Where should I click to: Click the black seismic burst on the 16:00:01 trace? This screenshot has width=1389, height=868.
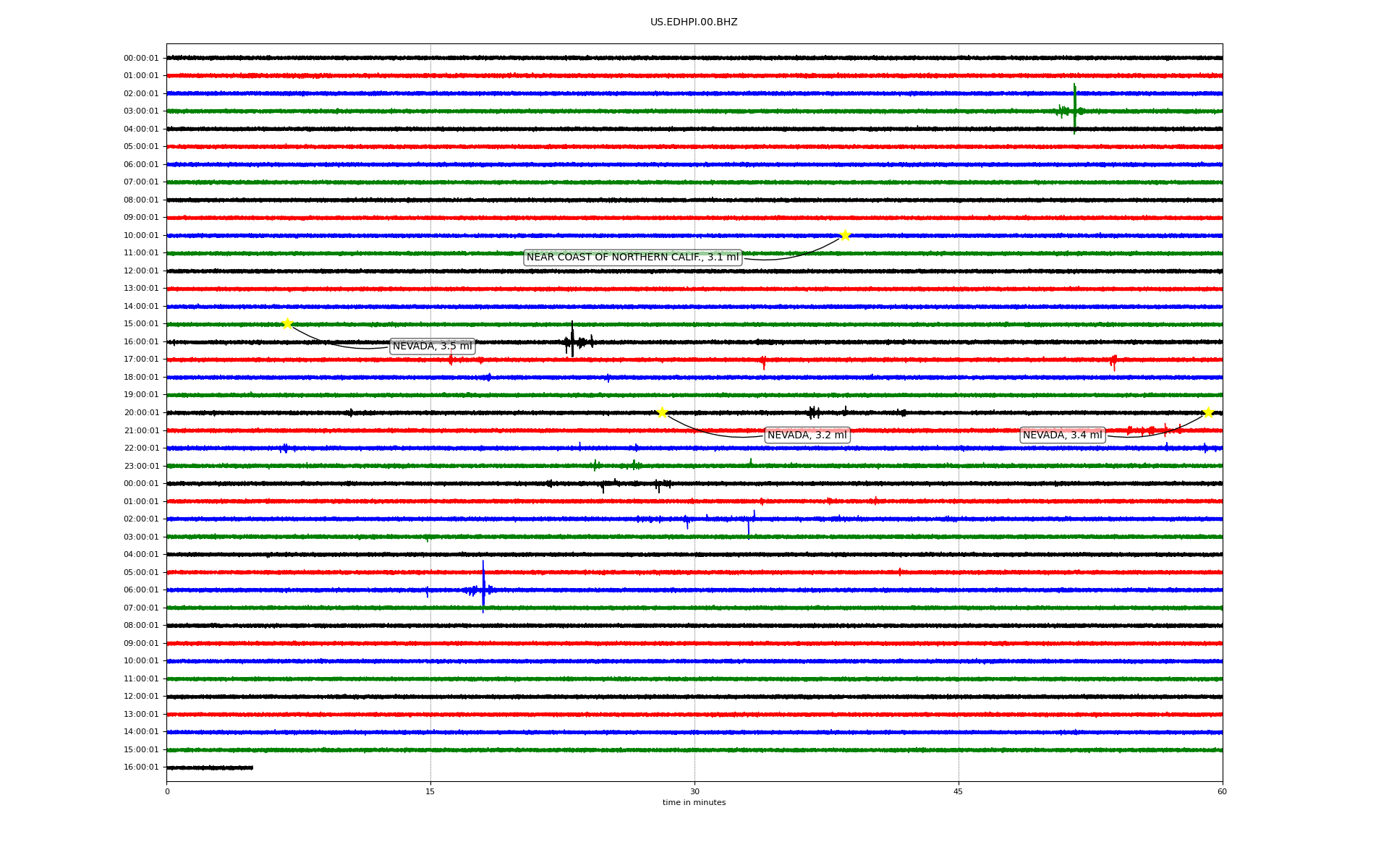pyautogui.click(x=572, y=340)
